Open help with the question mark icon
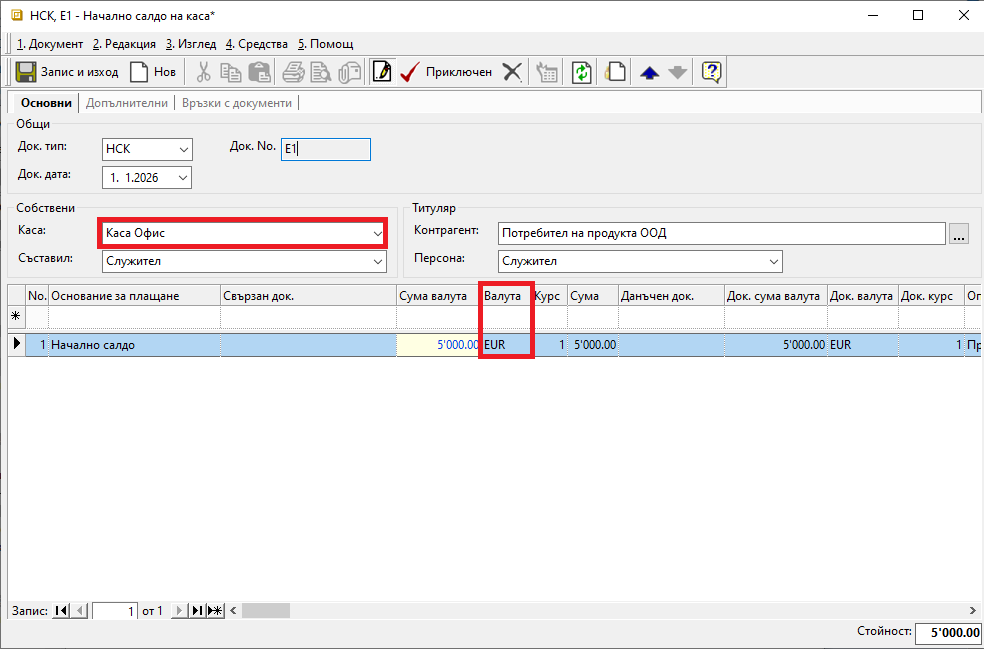Viewport: 984px width, 649px height. 711,72
